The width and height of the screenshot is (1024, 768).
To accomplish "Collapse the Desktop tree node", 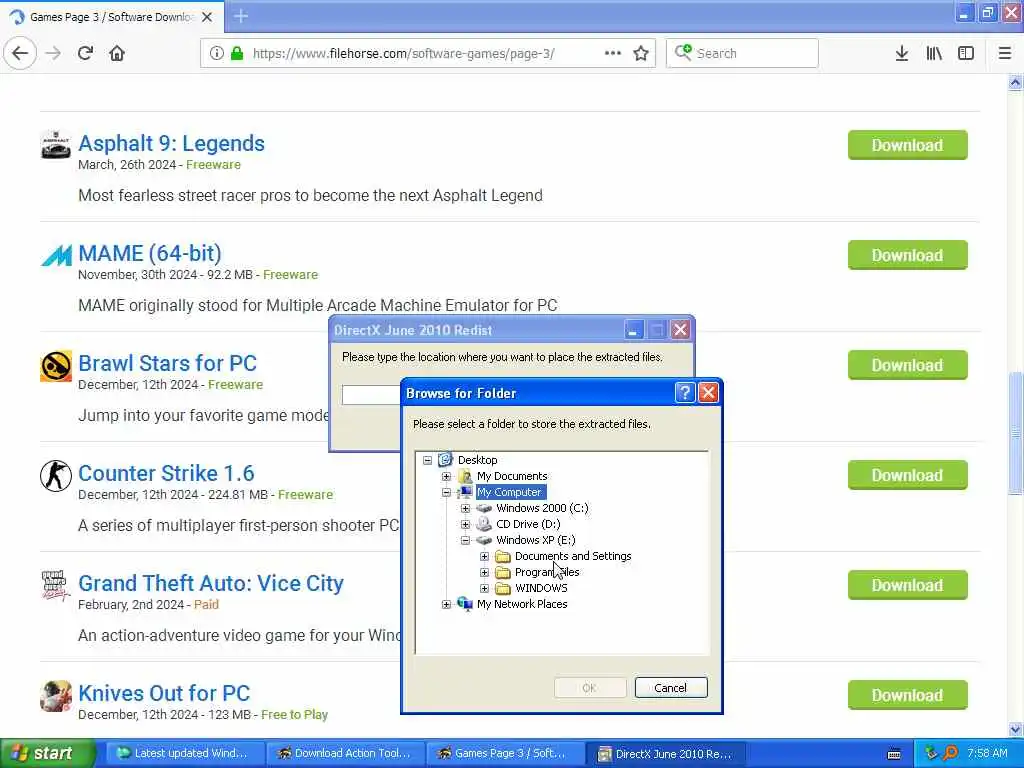I will point(428,460).
